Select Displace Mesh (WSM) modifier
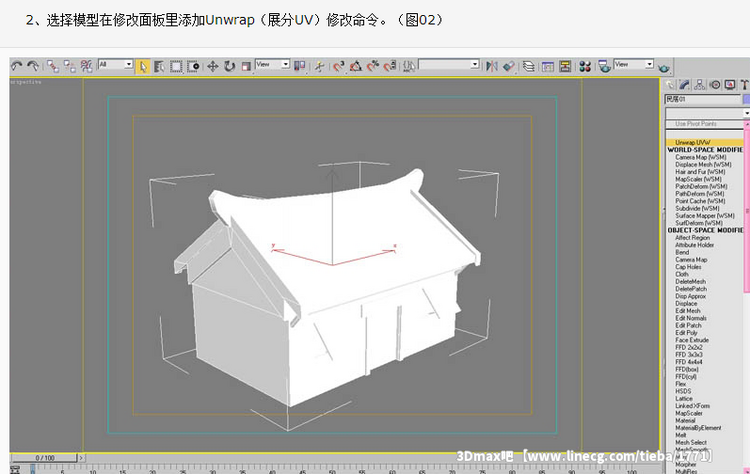Screen dimensions: 750x474 click(703, 165)
